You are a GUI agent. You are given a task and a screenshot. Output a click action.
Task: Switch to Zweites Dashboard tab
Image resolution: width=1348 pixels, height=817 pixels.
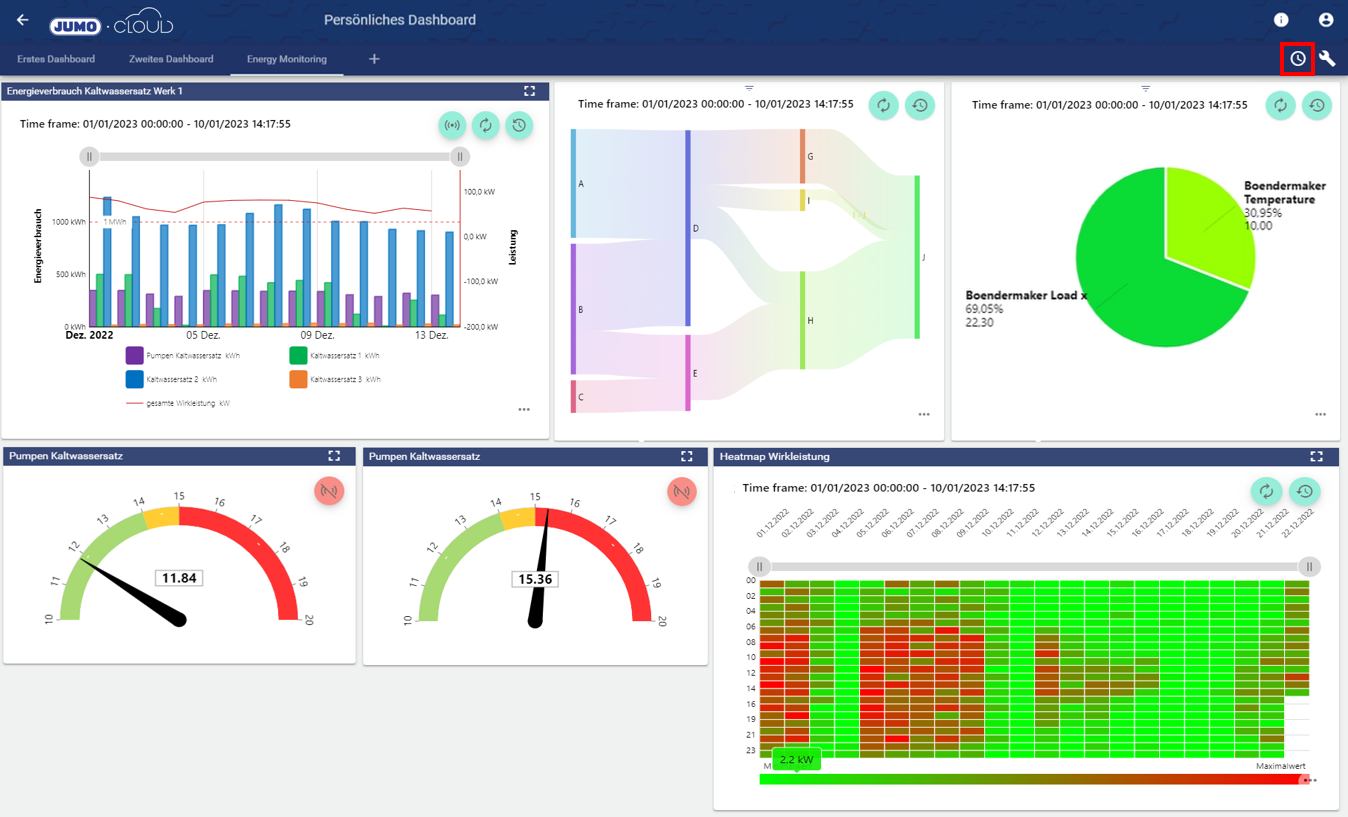(171, 59)
